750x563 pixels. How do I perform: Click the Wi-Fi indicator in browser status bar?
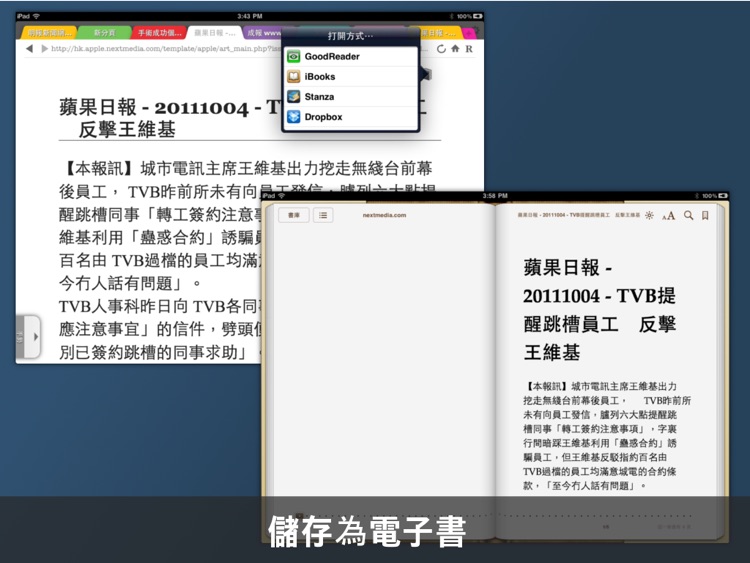36,16
